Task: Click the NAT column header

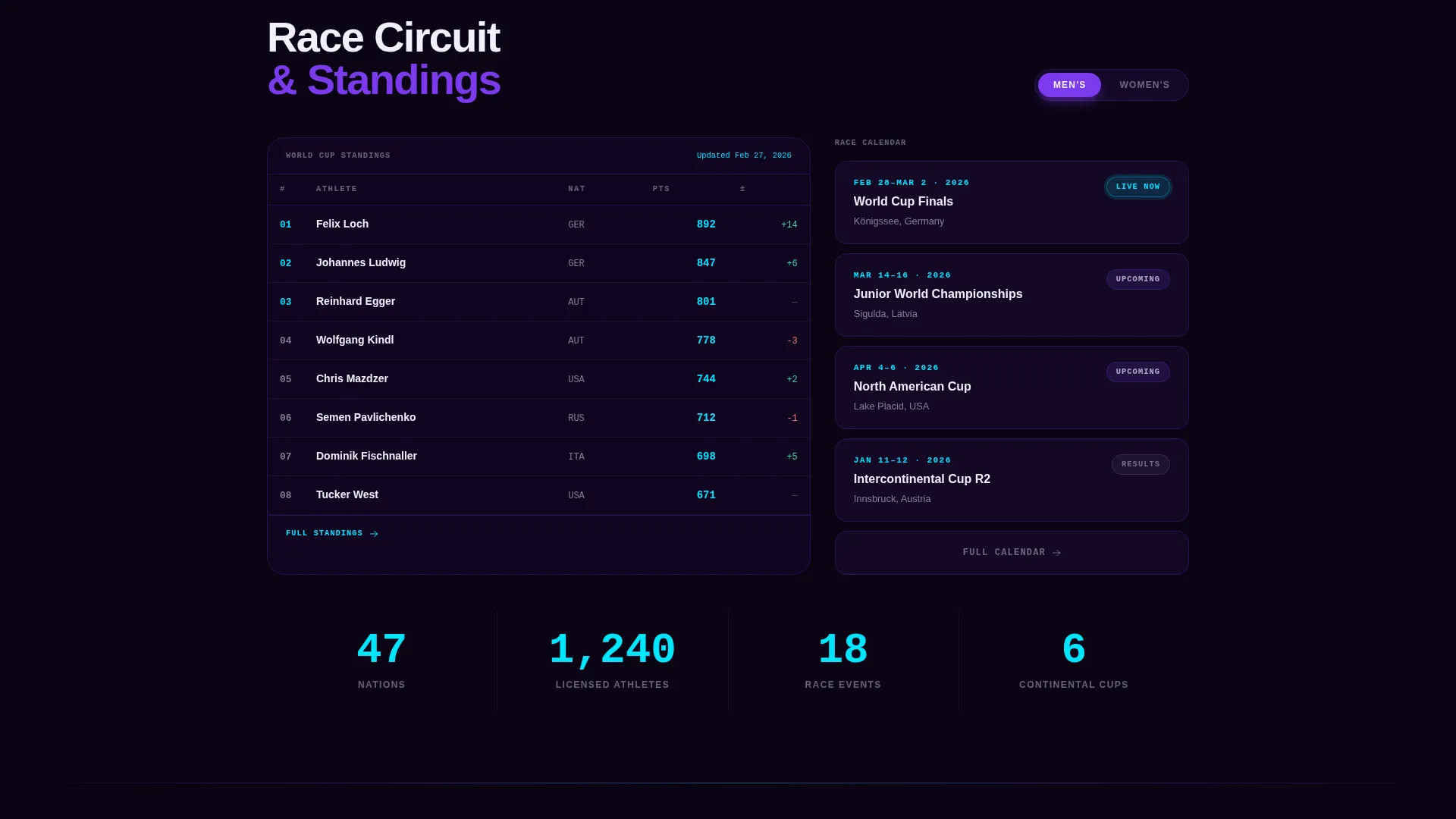Action: coord(576,189)
